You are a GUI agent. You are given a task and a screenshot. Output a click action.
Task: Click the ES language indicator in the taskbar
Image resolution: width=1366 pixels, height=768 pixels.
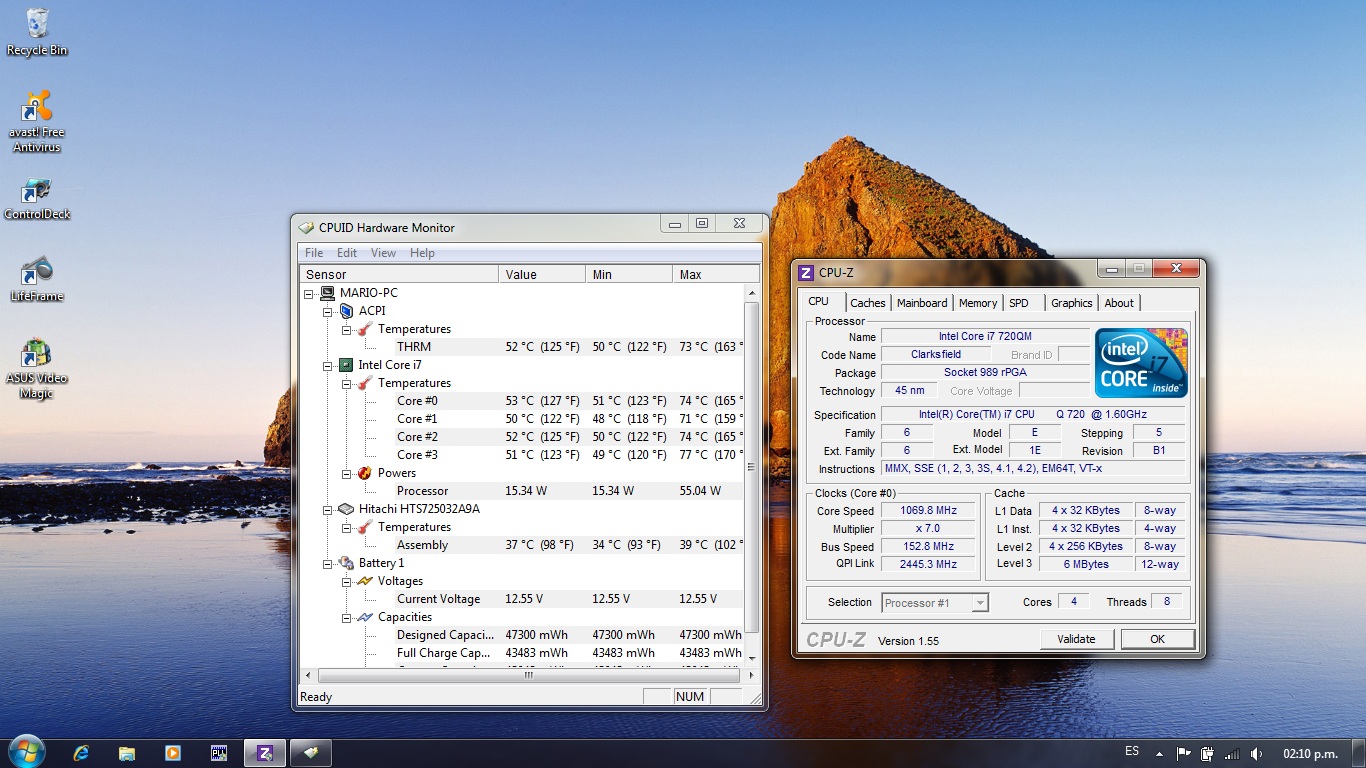[1132, 751]
